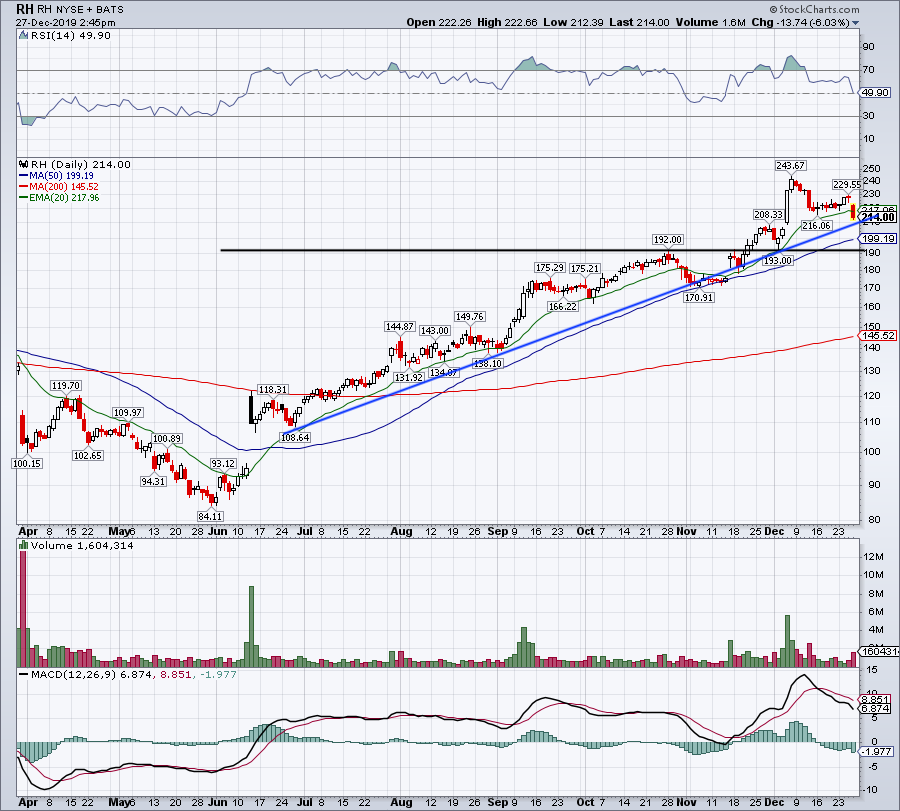
Task: Click the 208.33 price label
Action: [768, 214]
